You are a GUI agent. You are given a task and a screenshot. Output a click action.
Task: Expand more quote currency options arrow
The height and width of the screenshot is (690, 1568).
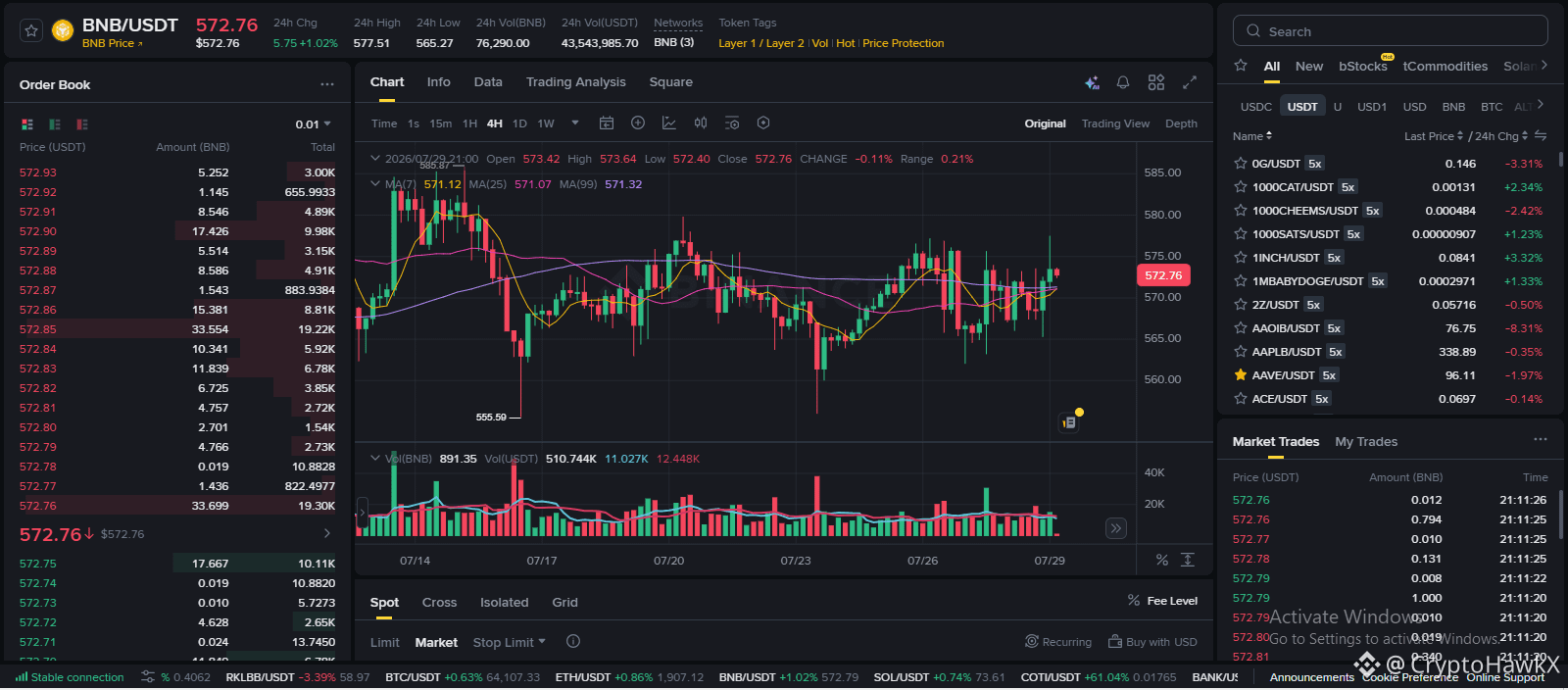[x=1541, y=104]
